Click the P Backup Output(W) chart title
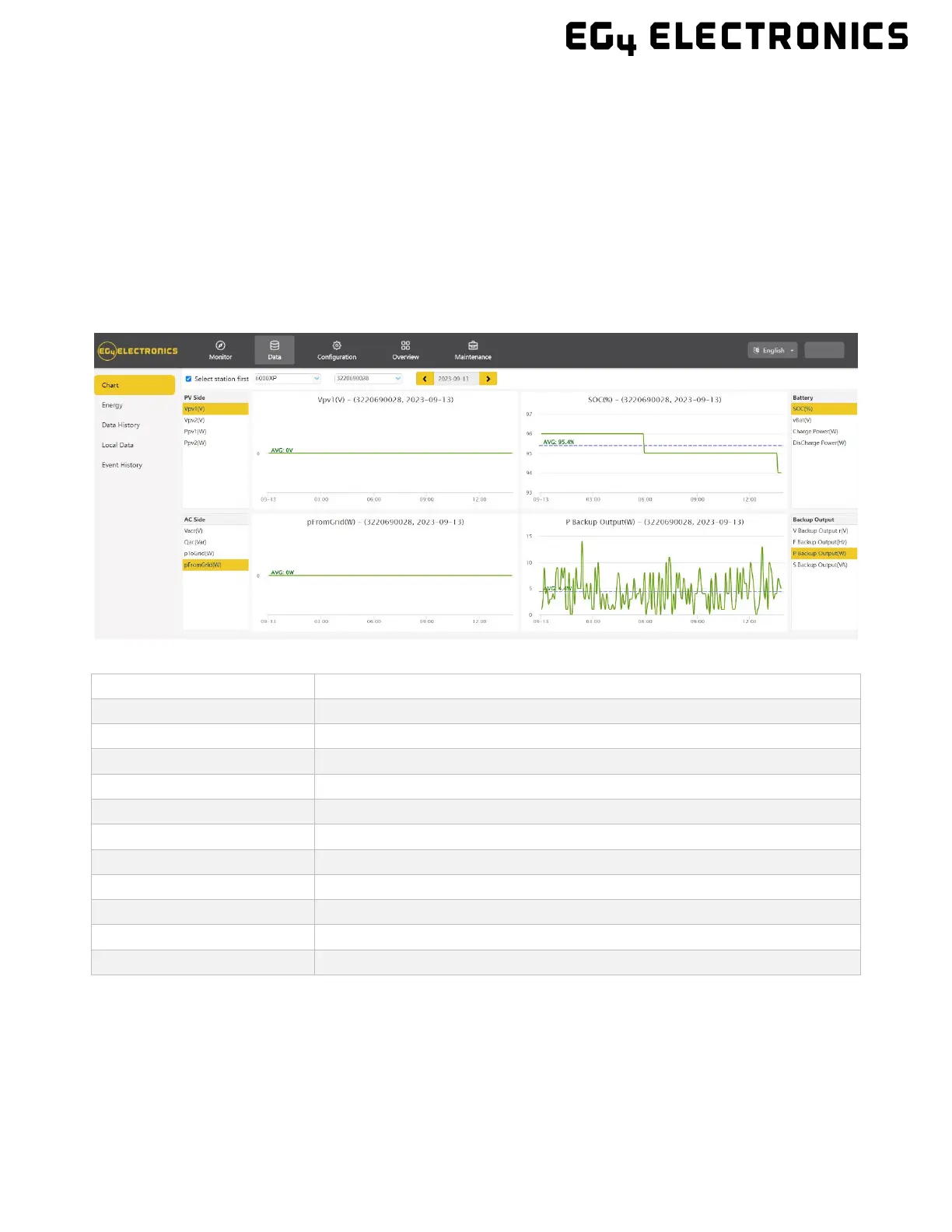Viewport: 952px width, 1232px height. point(654,522)
